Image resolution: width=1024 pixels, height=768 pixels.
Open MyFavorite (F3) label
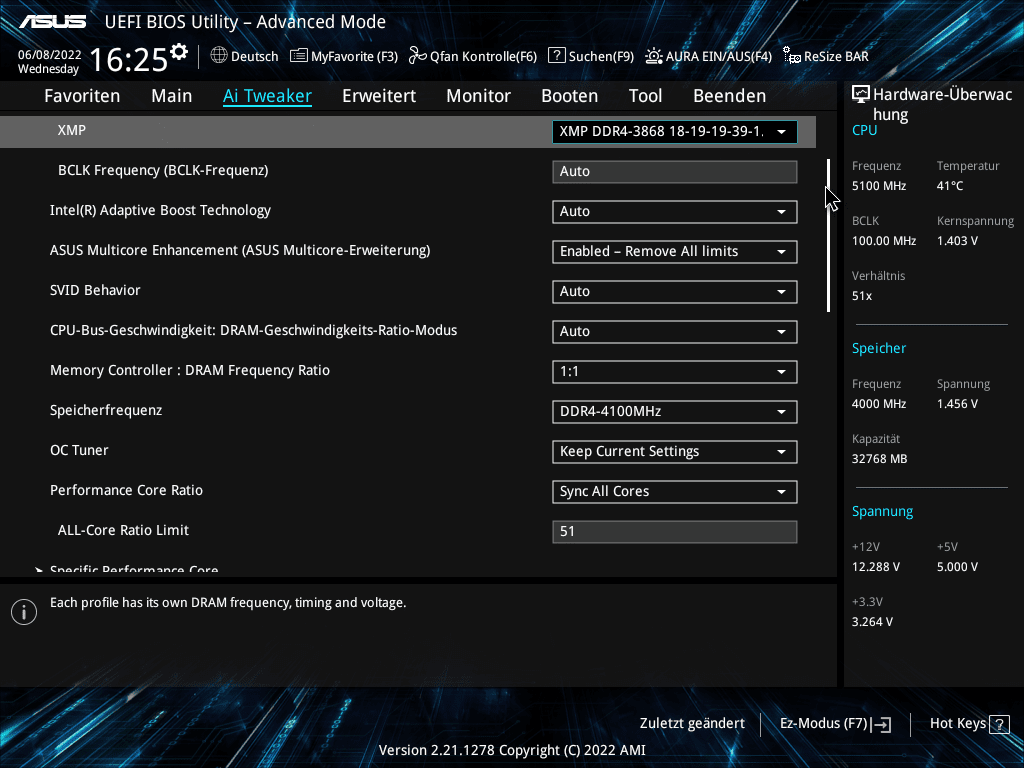pos(355,57)
